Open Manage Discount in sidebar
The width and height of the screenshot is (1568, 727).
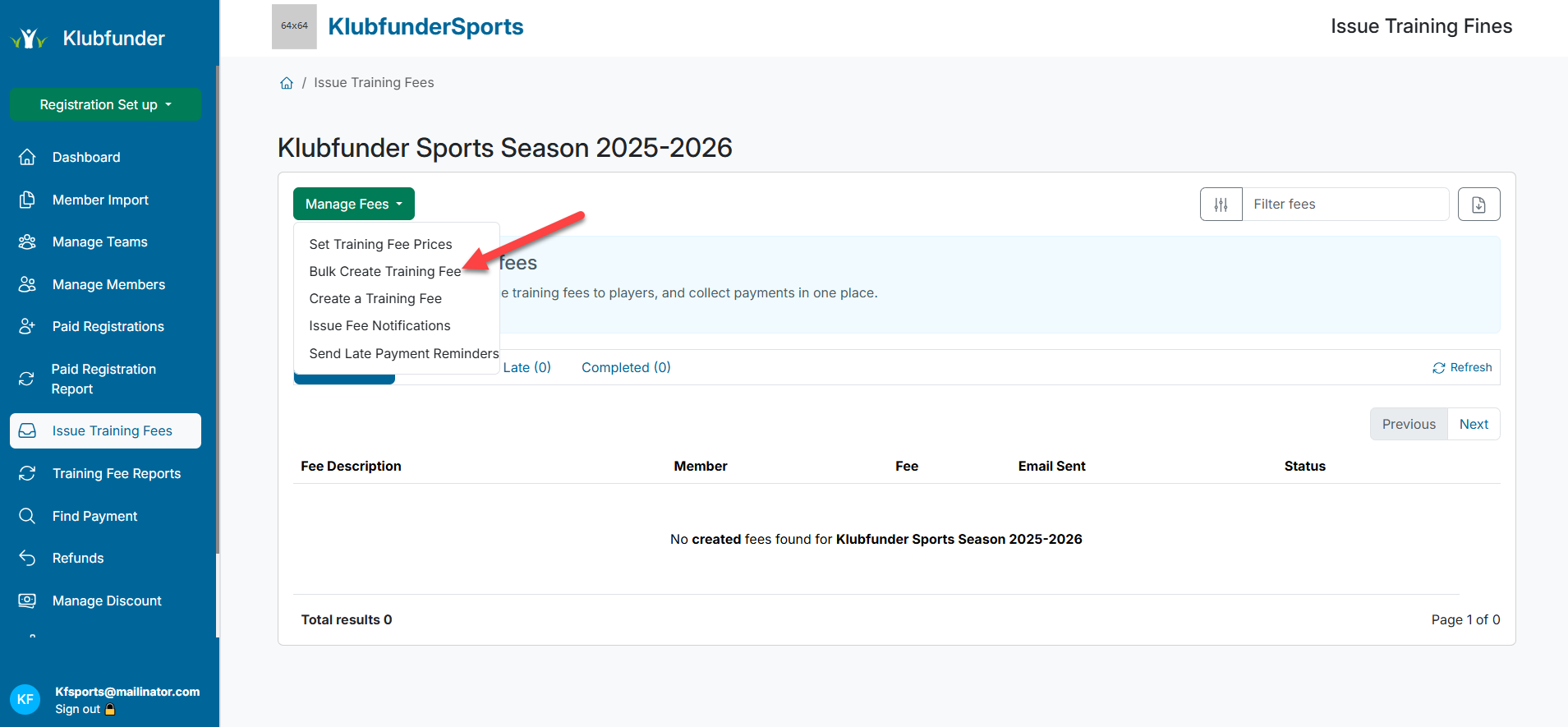point(107,600)
